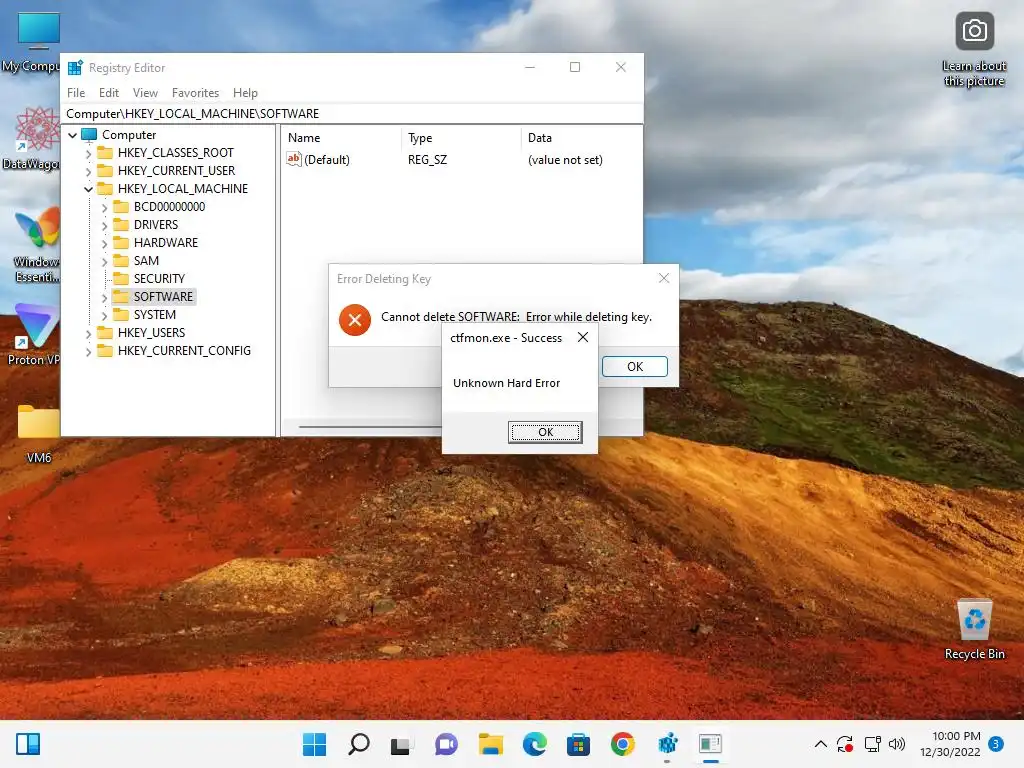Image resolution: width=1024 pixels, height=768 pixels.
Task: Open Chat in taskbar
Action: (x=446, y=744)
